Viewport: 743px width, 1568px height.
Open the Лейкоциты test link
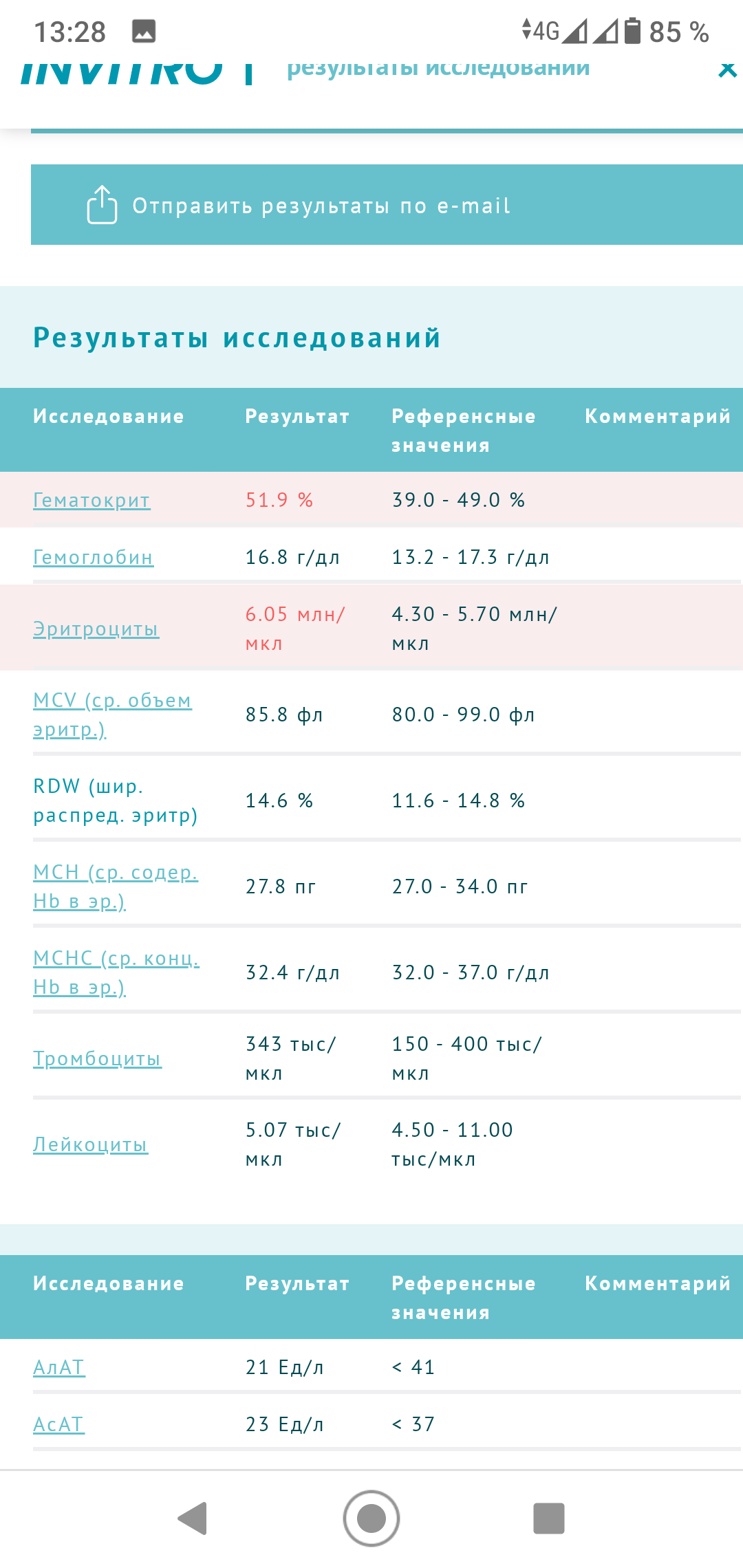(x=91, y=1144)
